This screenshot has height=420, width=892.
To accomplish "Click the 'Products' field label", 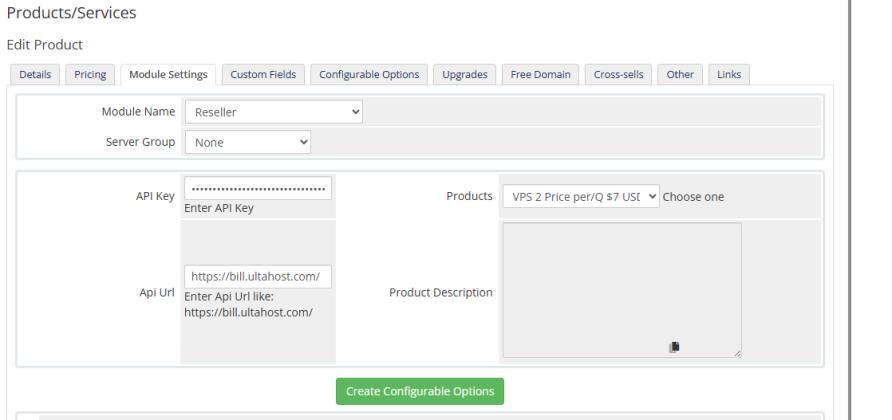I will click(x=469, y=196).
